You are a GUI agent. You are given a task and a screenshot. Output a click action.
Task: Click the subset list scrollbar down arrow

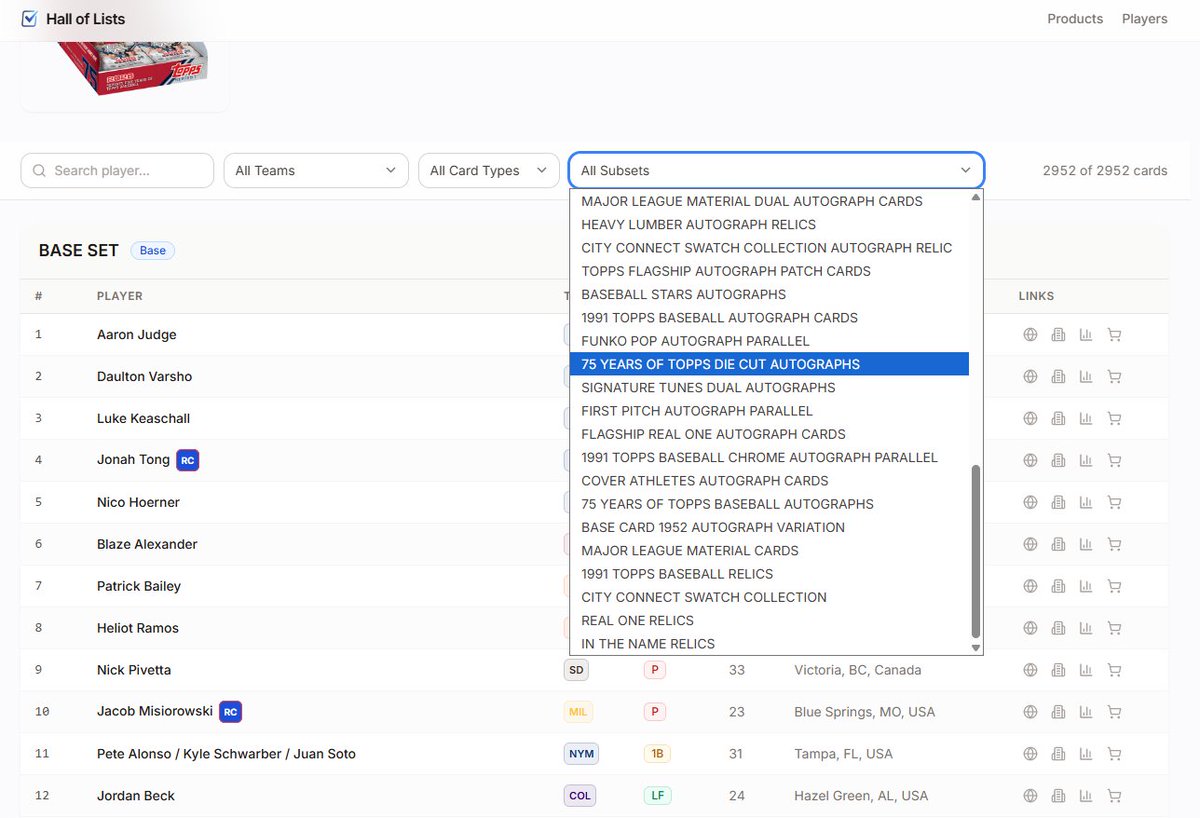coord(976,648)
